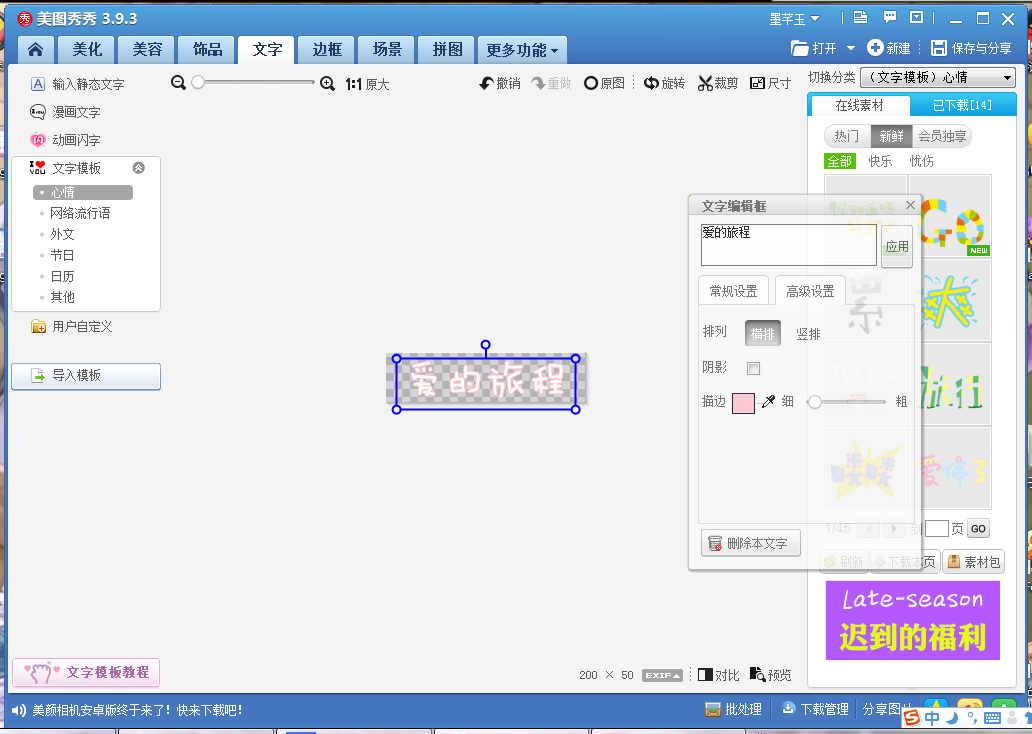Switch to the 已下载[14] tab
The image size is (1032, 734).
click(x=962, y=105)
